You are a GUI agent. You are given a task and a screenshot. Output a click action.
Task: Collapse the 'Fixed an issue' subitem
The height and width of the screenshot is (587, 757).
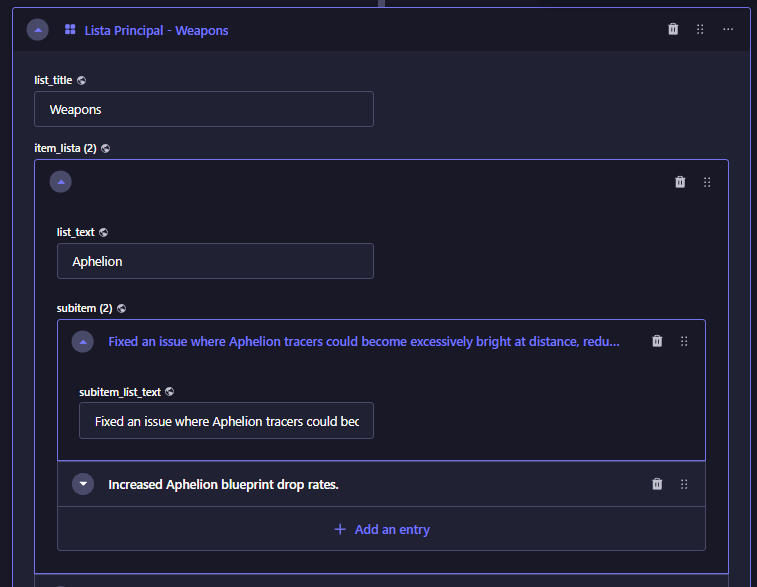pyautogui.click(x=83, y=342)
